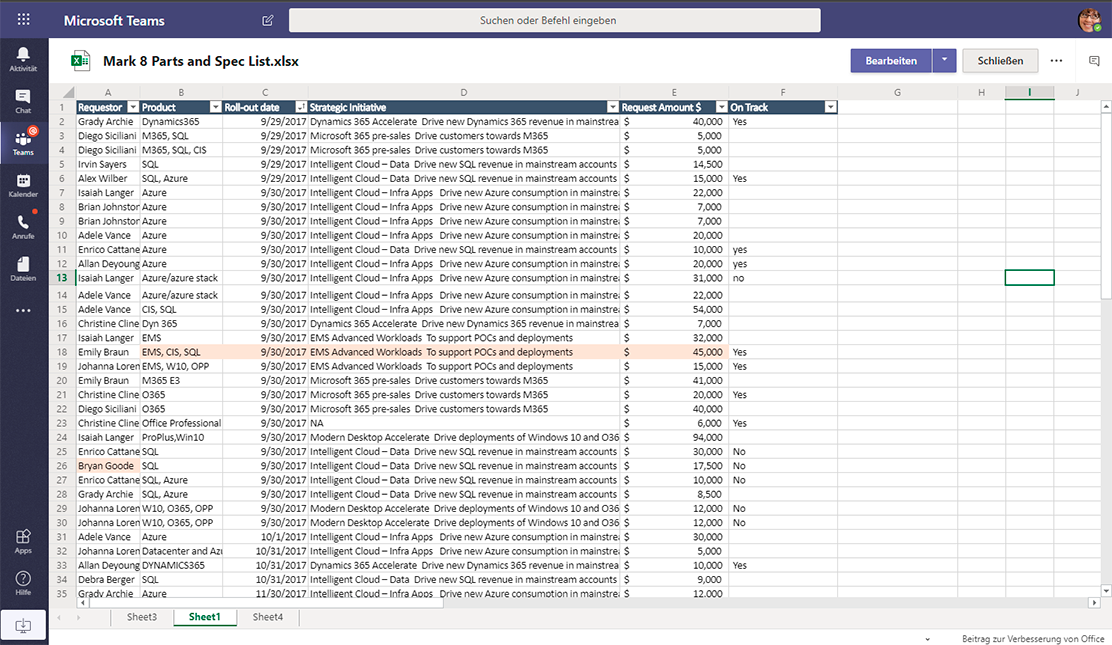The image size is (1112, 645).
Task: Select DYNAMICS365 product cell
Action: click(182, 565)
